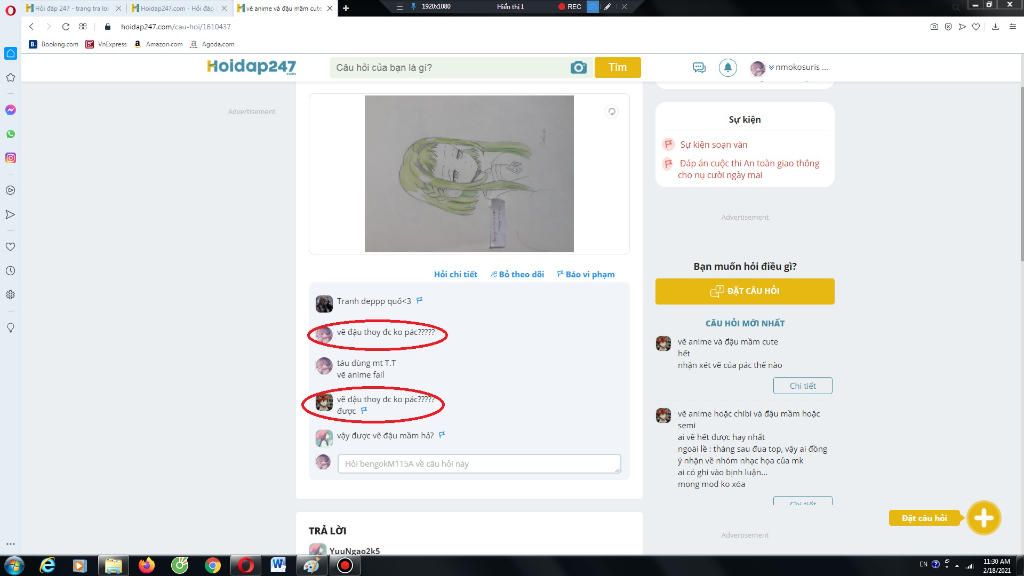Image resolution: width=1024 pixels, height=576 pixels.
Task: Click the 'Câu hỏi của bạn là gì?' search field
Action: (451, 67)
